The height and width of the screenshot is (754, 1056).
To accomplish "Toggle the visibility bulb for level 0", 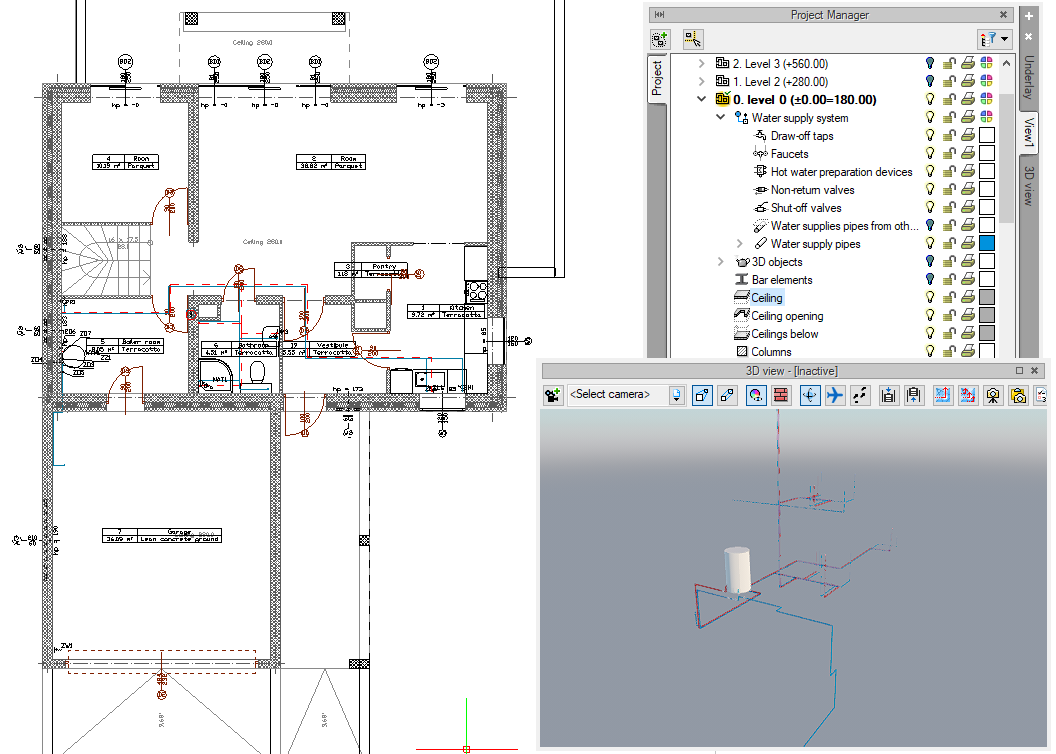I will [x=930, y=99].
